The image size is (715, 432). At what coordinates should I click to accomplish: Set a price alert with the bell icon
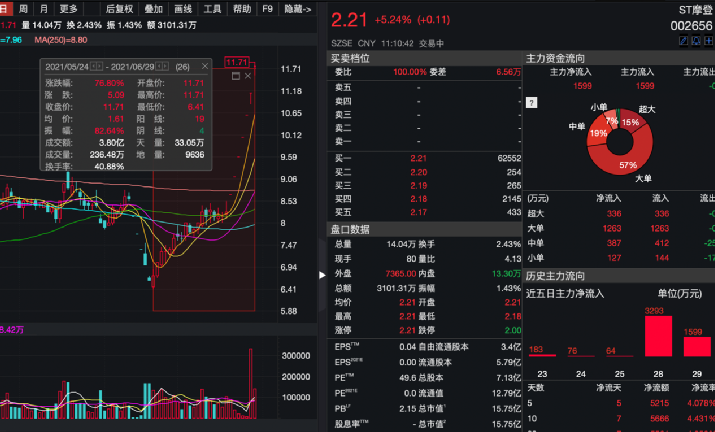(x=696, y=41)
